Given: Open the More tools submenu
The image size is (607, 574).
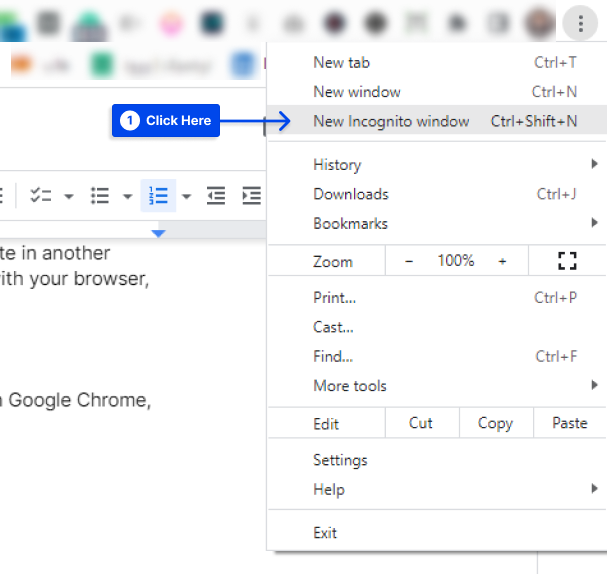Looking at the screenshot, I should tap(437, 386).
